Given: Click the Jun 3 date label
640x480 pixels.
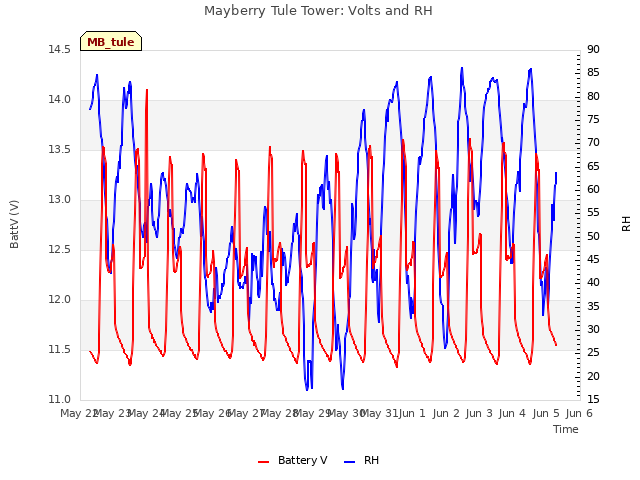Looking at the screenshot, I should point(479,413).
